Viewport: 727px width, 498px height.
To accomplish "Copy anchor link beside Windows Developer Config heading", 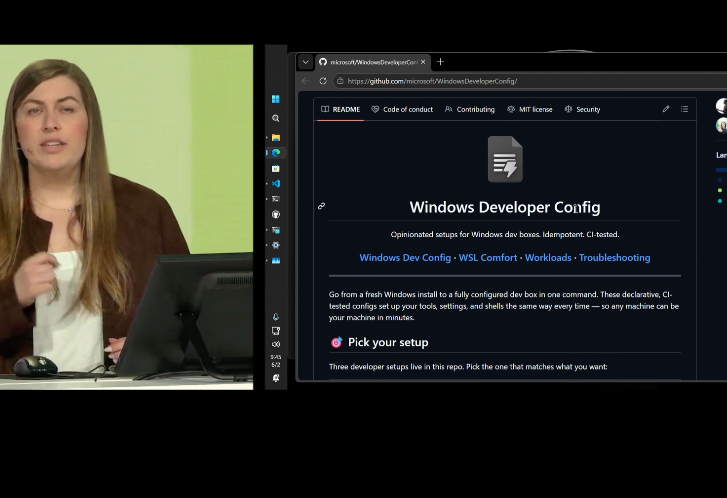I will 321,206.
